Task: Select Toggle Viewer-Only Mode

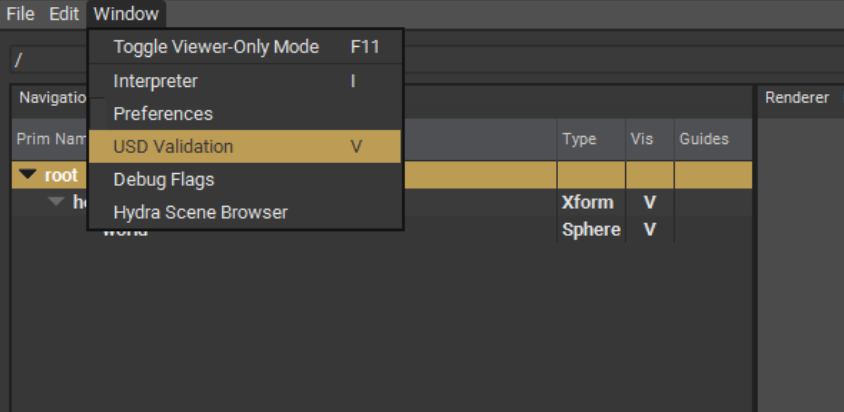Action: 216,47
